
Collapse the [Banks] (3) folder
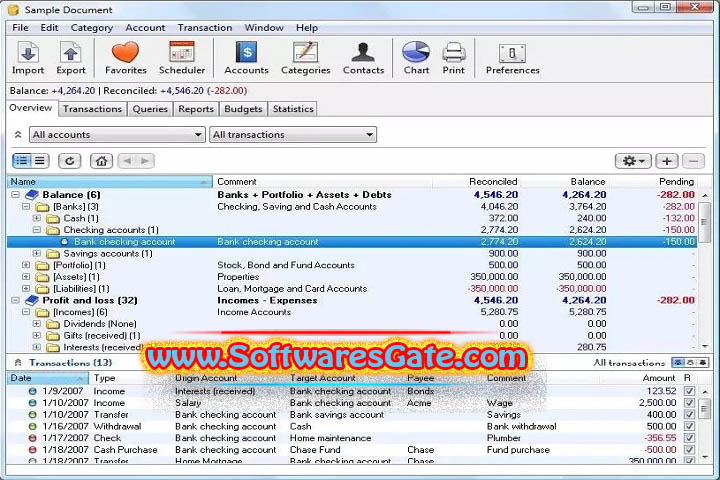click(x=26, y=207)
